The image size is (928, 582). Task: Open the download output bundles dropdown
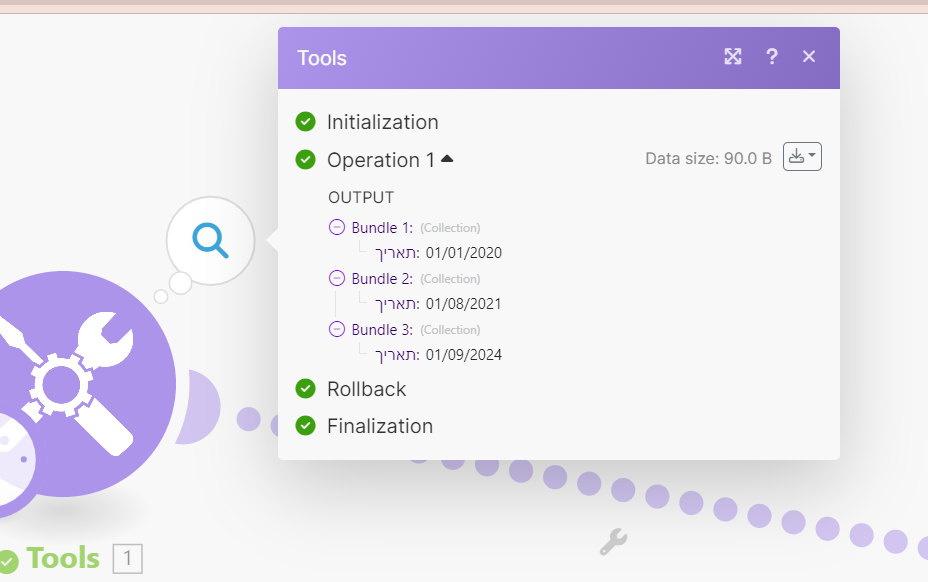(x=802, y=157)
